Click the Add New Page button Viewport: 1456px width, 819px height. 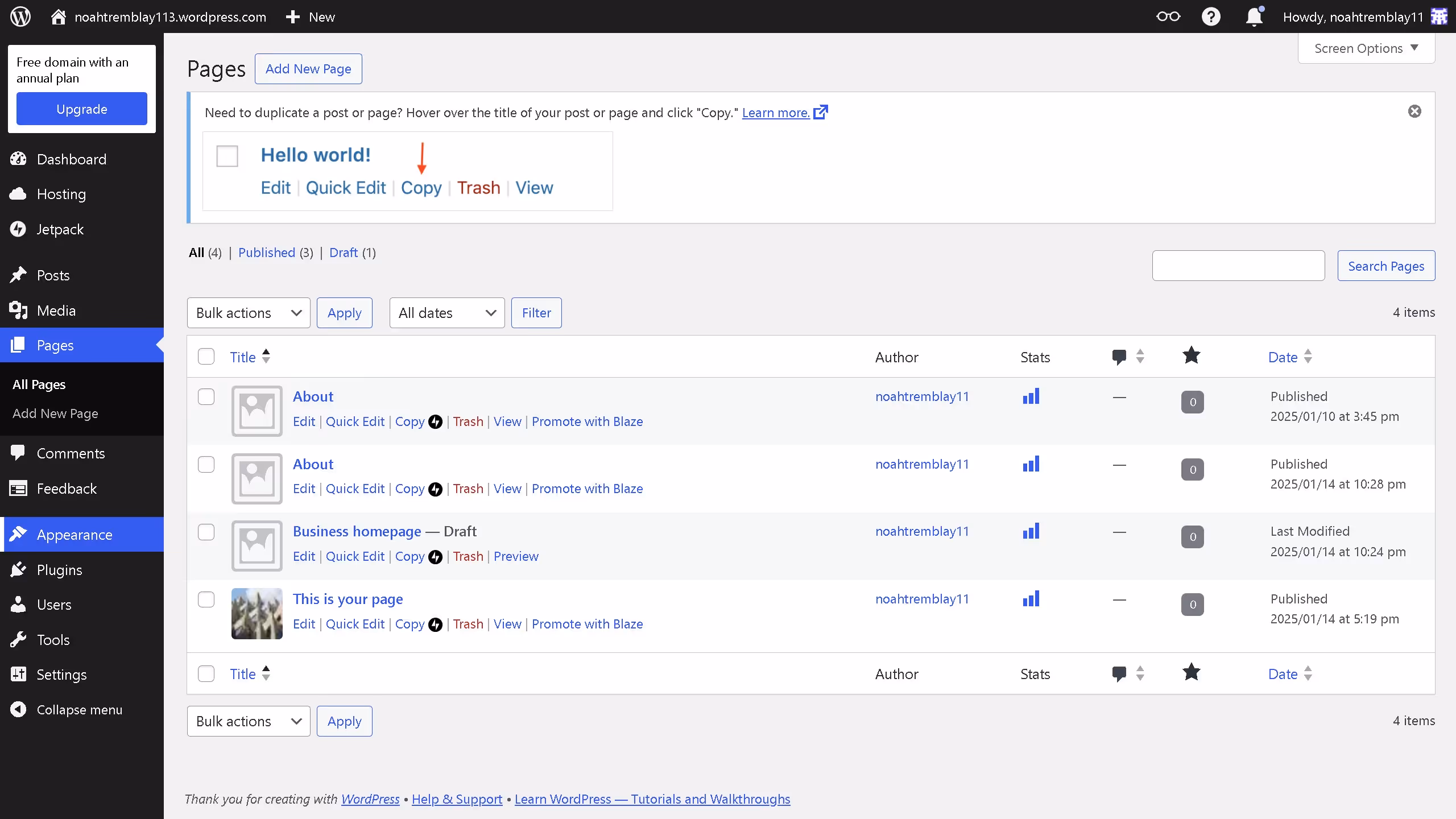coord(308,69)
